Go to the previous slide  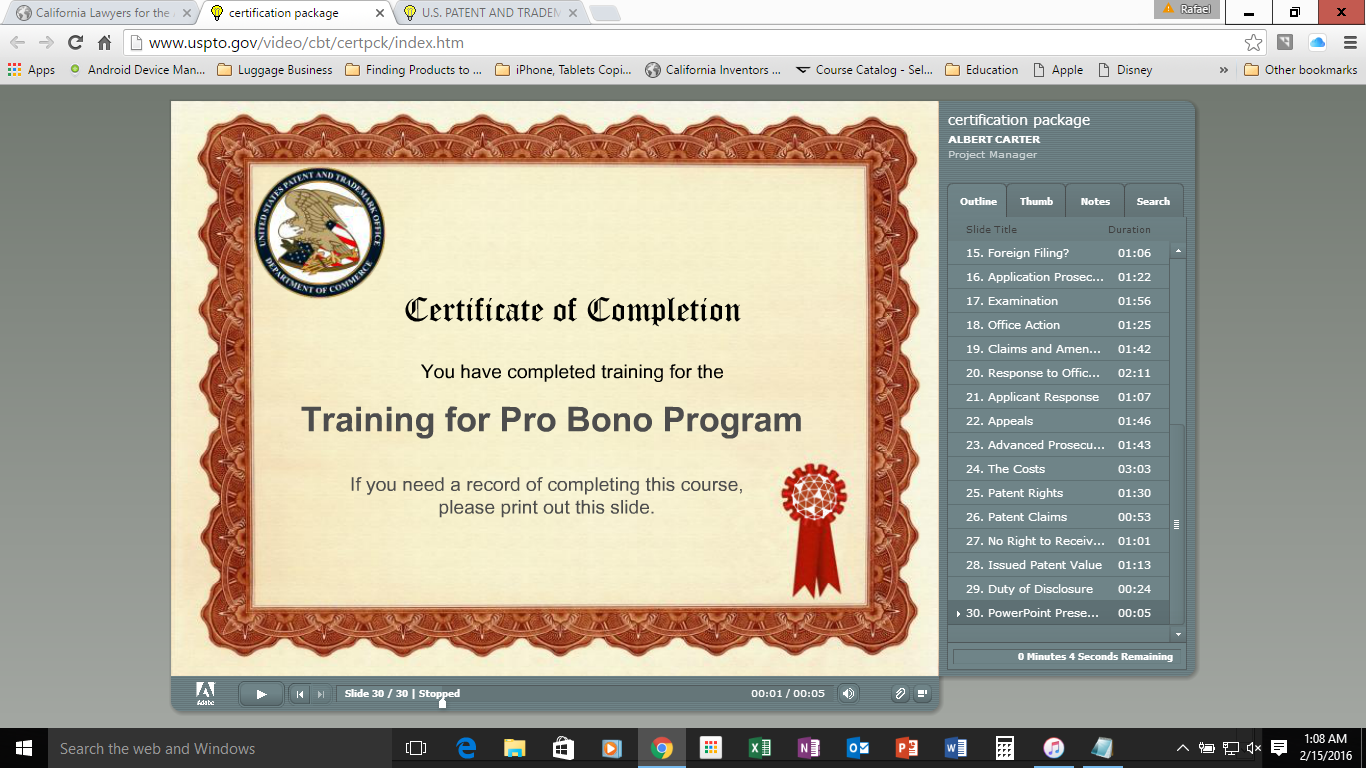pos(301,692)
